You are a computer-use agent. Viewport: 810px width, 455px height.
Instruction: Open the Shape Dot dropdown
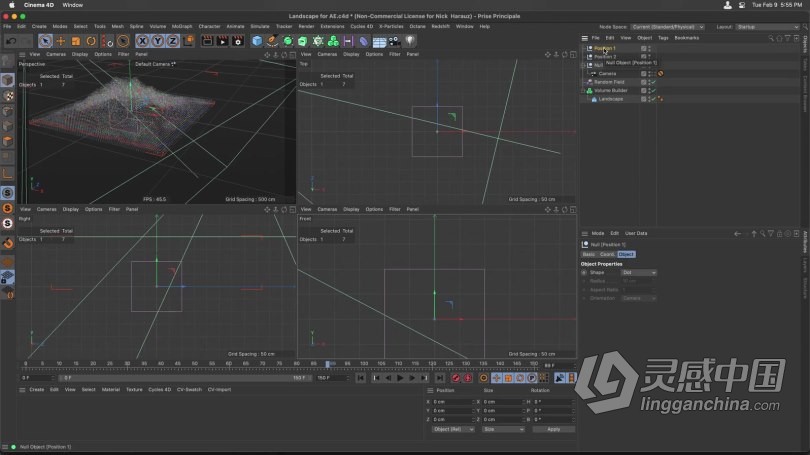638,273
